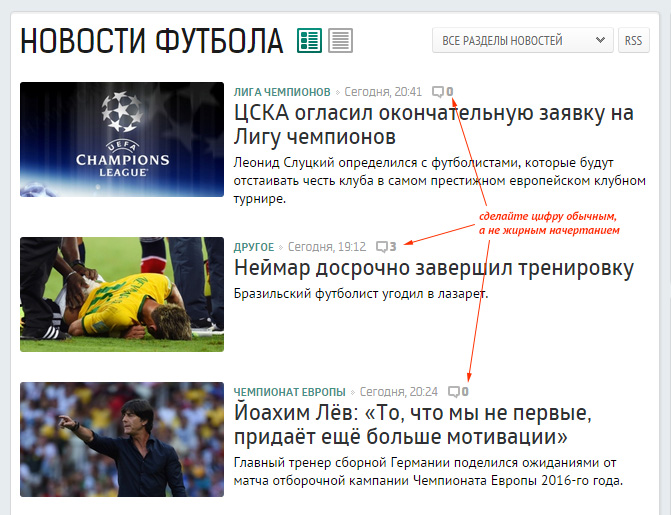Switch to the green thumbnail list view icon
Screen dimensions: 671x515
(309, 41)
